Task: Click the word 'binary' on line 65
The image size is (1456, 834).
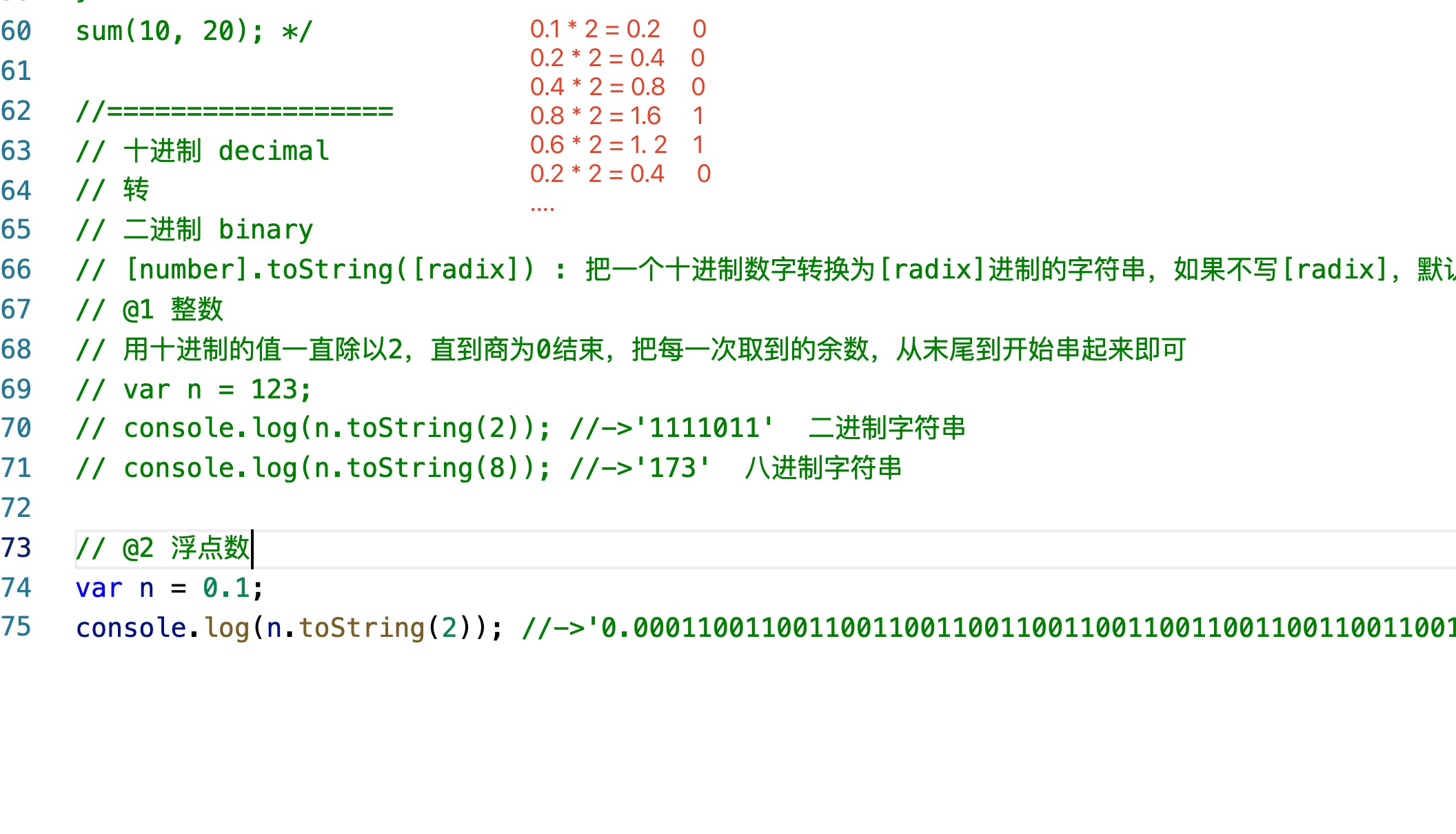Action: coord(265,230)
